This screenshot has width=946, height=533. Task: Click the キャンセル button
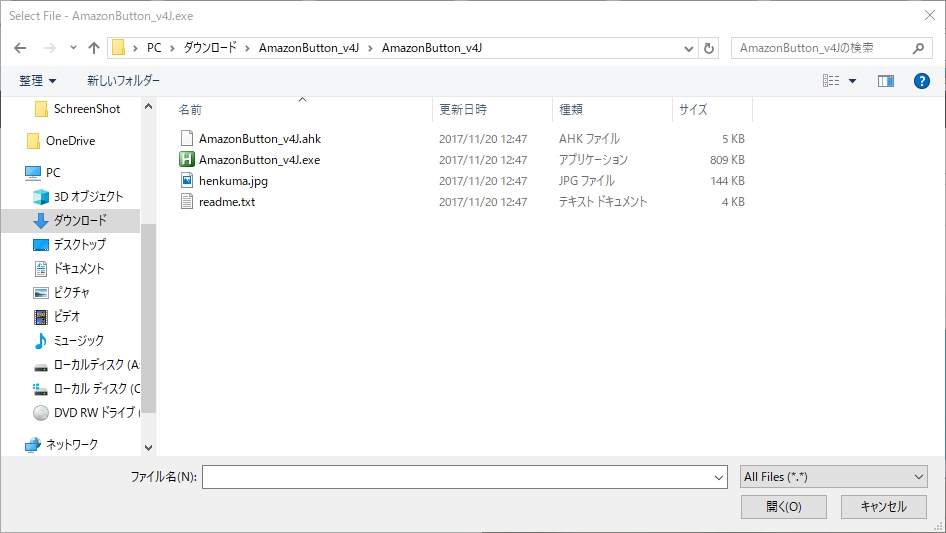coord(884,506)
